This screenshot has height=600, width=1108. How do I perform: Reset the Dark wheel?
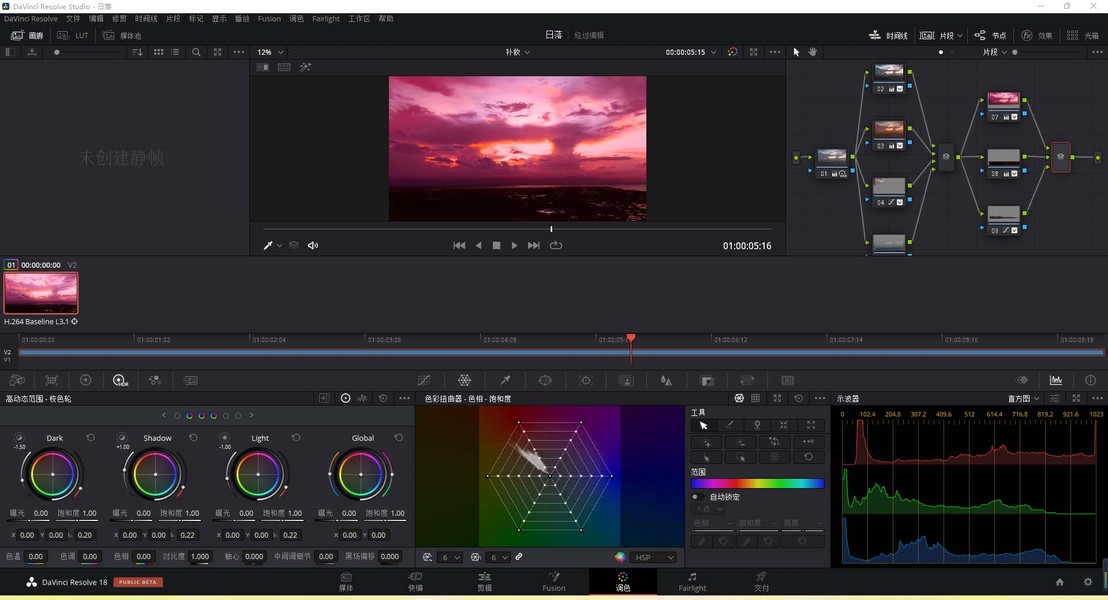pos(90,438)
